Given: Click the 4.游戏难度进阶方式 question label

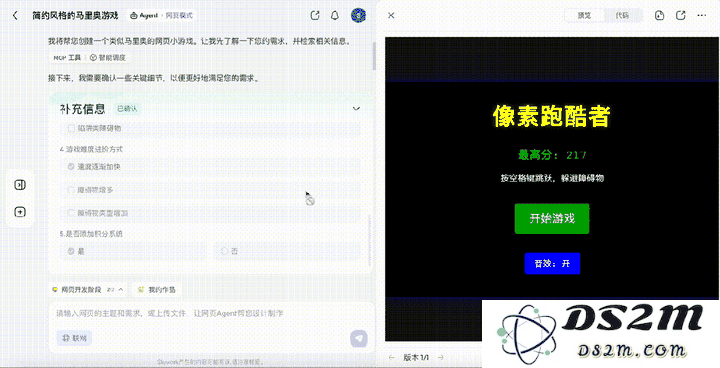Looking at the screenshot, I should pos(91,149).
